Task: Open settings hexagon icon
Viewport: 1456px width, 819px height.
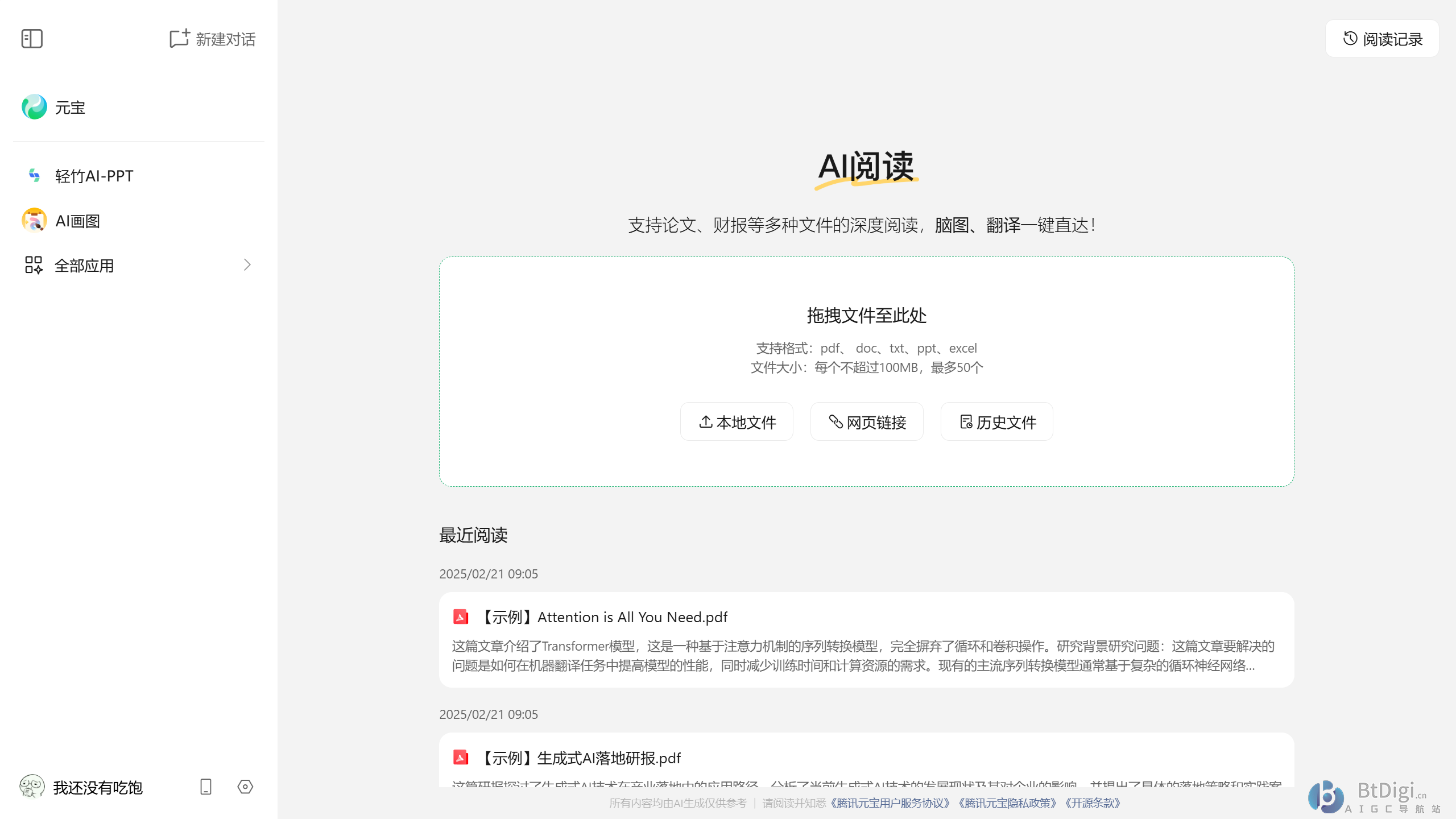Action: 245,787
